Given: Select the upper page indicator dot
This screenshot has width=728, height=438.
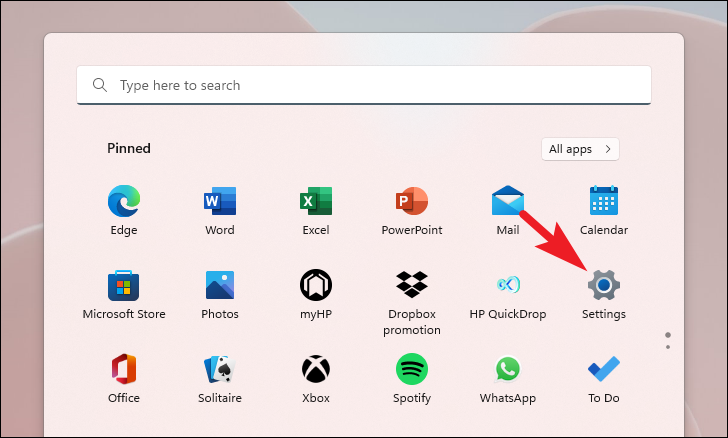Looking at the screenshot, I should click(x=668, y=335).
